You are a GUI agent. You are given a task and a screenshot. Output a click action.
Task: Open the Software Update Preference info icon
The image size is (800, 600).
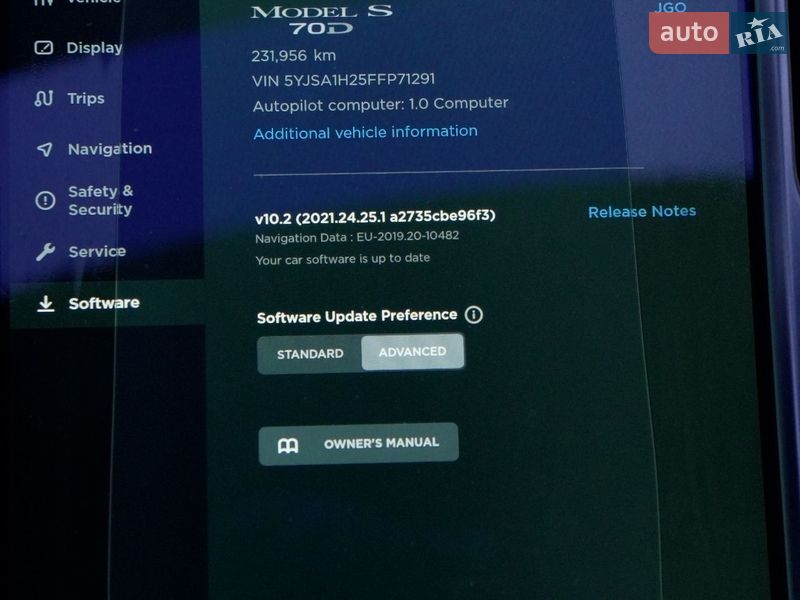coord(474,315)
